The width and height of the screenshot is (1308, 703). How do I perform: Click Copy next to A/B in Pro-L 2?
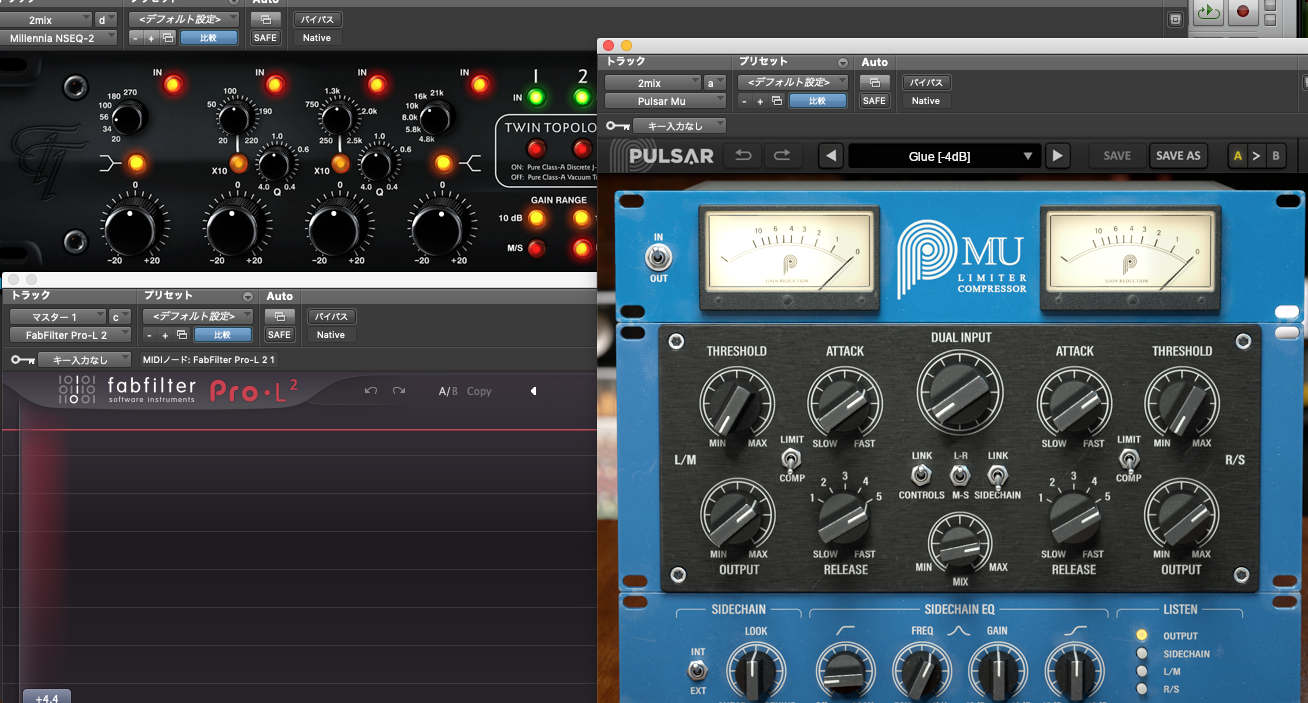[479, 391]
